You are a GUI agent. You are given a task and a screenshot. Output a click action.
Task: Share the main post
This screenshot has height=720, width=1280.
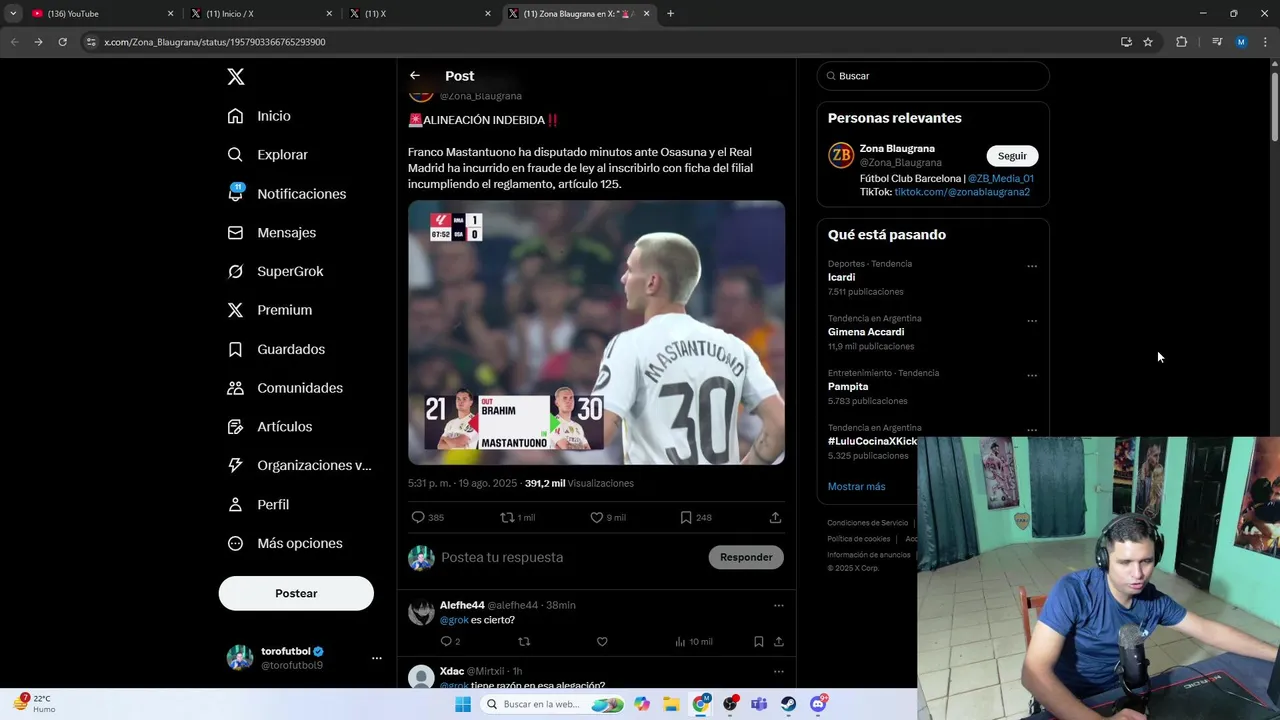pyautogui.click(x=775, y=517)
